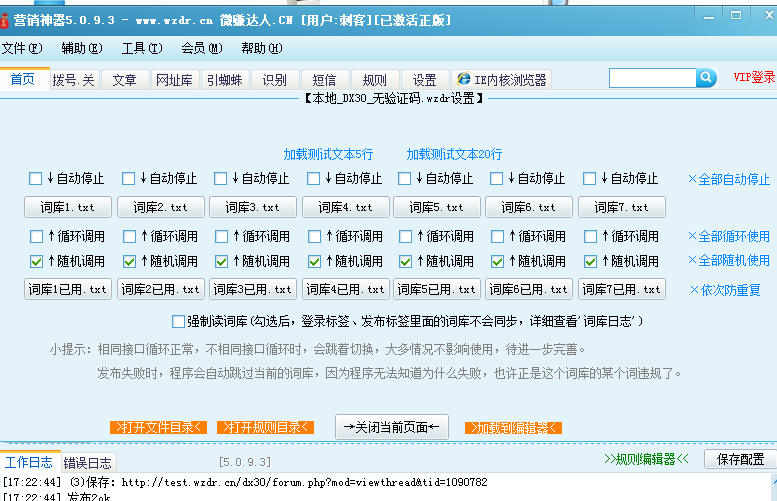Switch to the 拨号.关 tab

73,80
